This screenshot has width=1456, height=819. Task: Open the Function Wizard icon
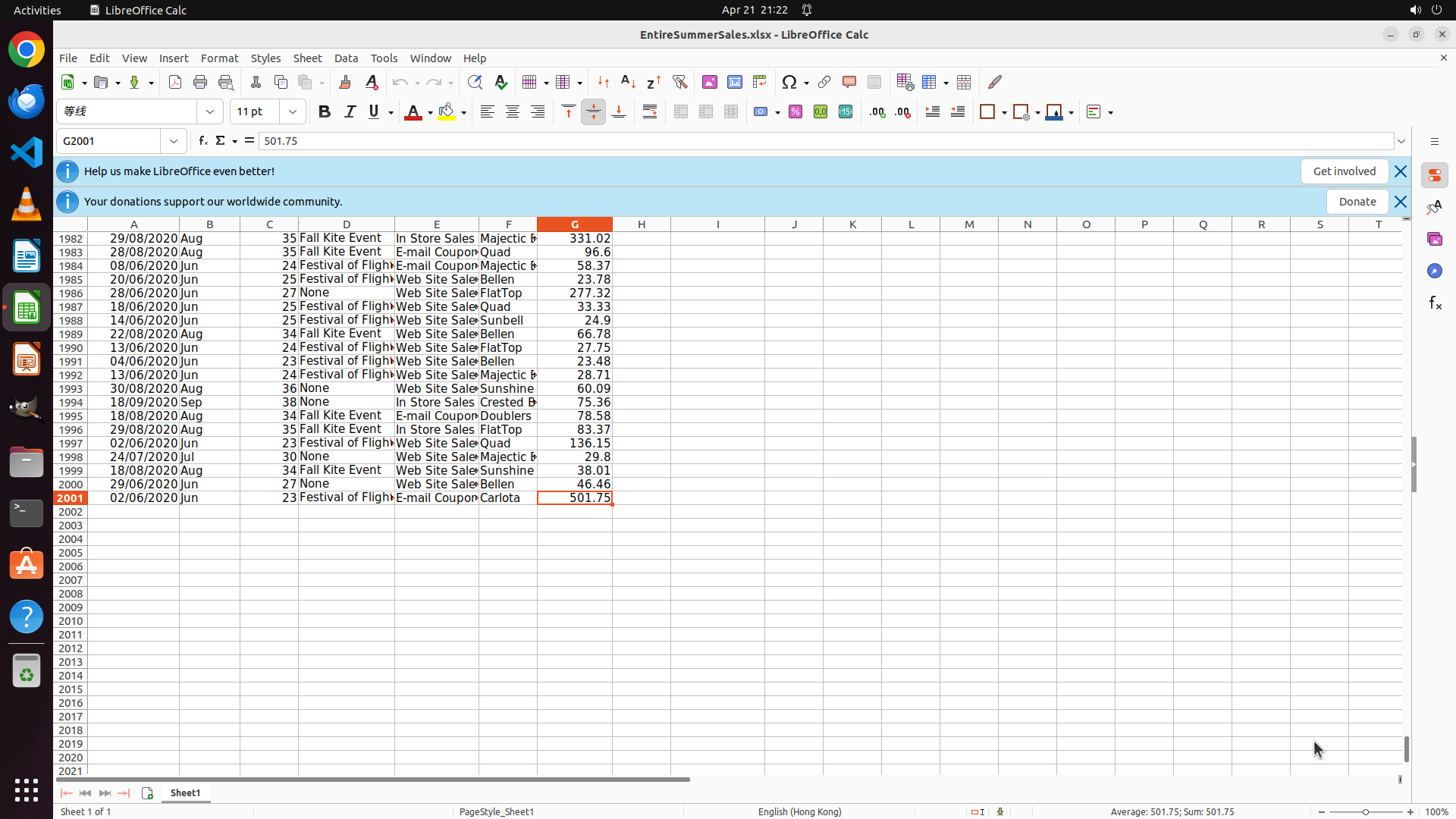coord(202,141)
